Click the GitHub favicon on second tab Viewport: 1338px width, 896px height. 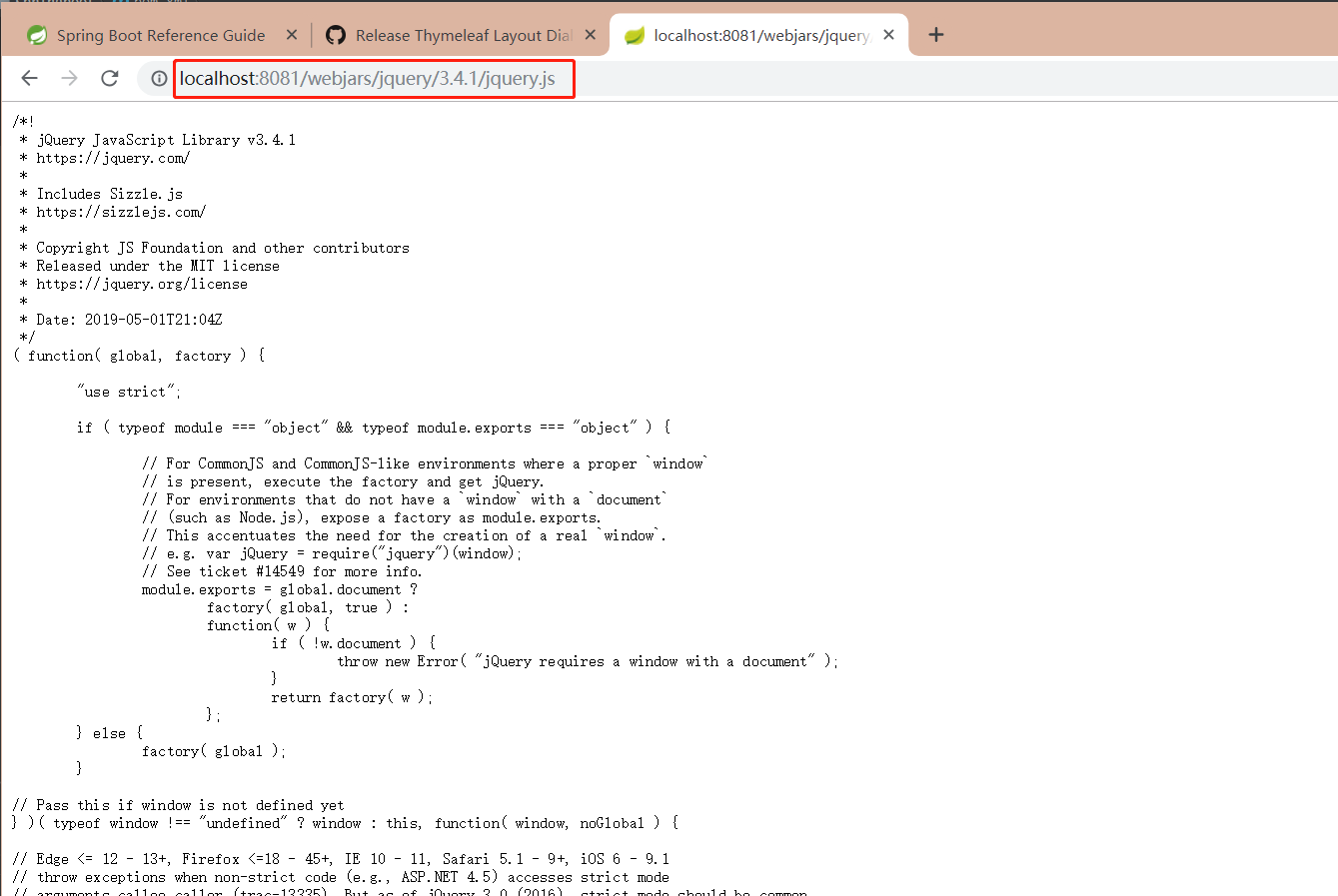(336, 35)
